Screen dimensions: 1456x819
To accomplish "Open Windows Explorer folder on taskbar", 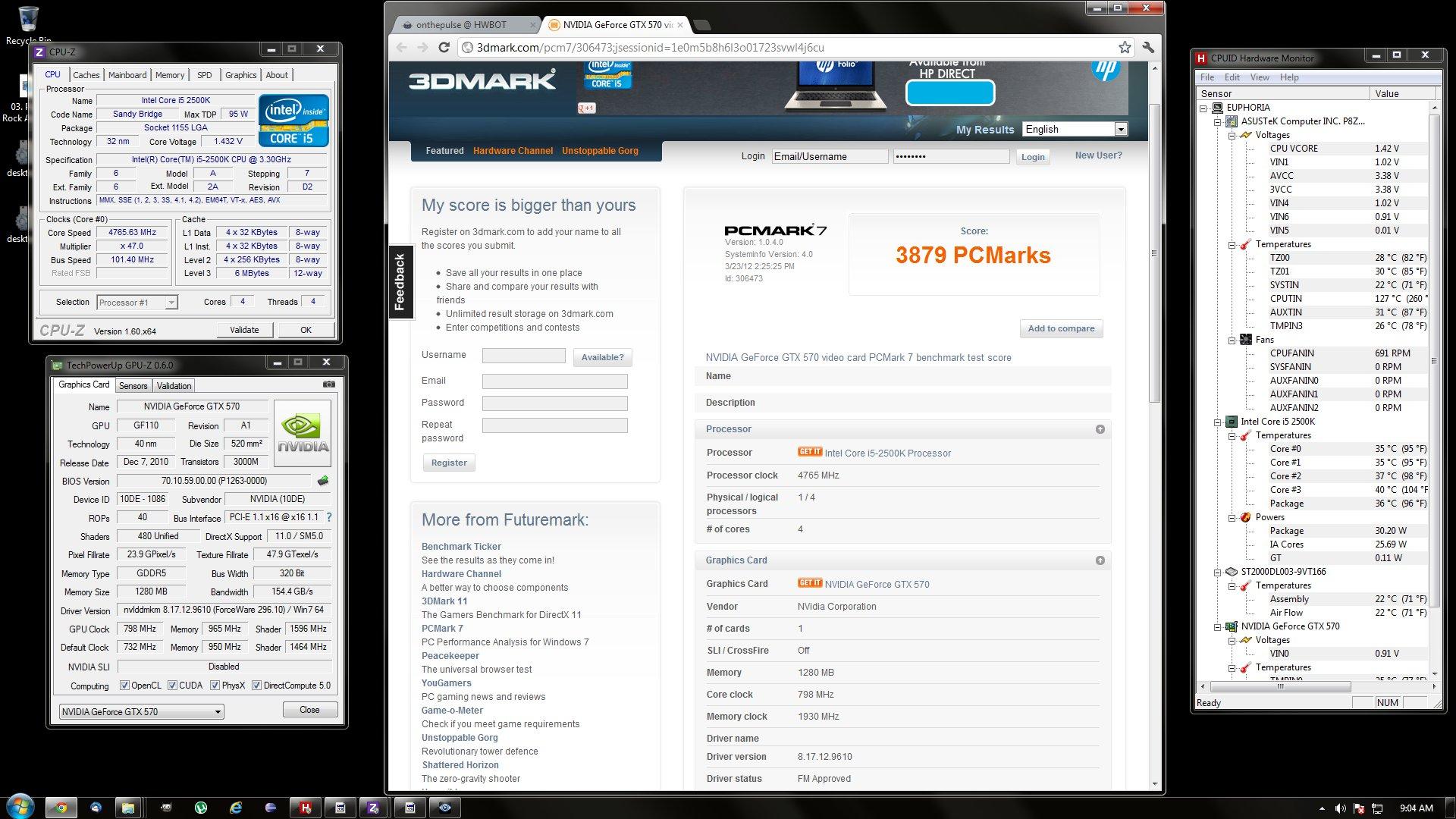I will (x=127, y=808).
